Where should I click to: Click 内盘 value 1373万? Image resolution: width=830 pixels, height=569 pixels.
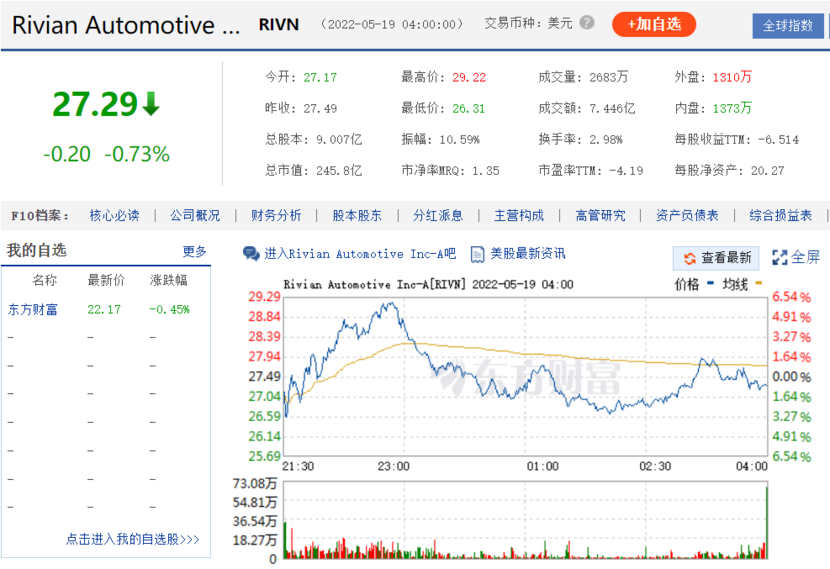click(x=732, y=109)
